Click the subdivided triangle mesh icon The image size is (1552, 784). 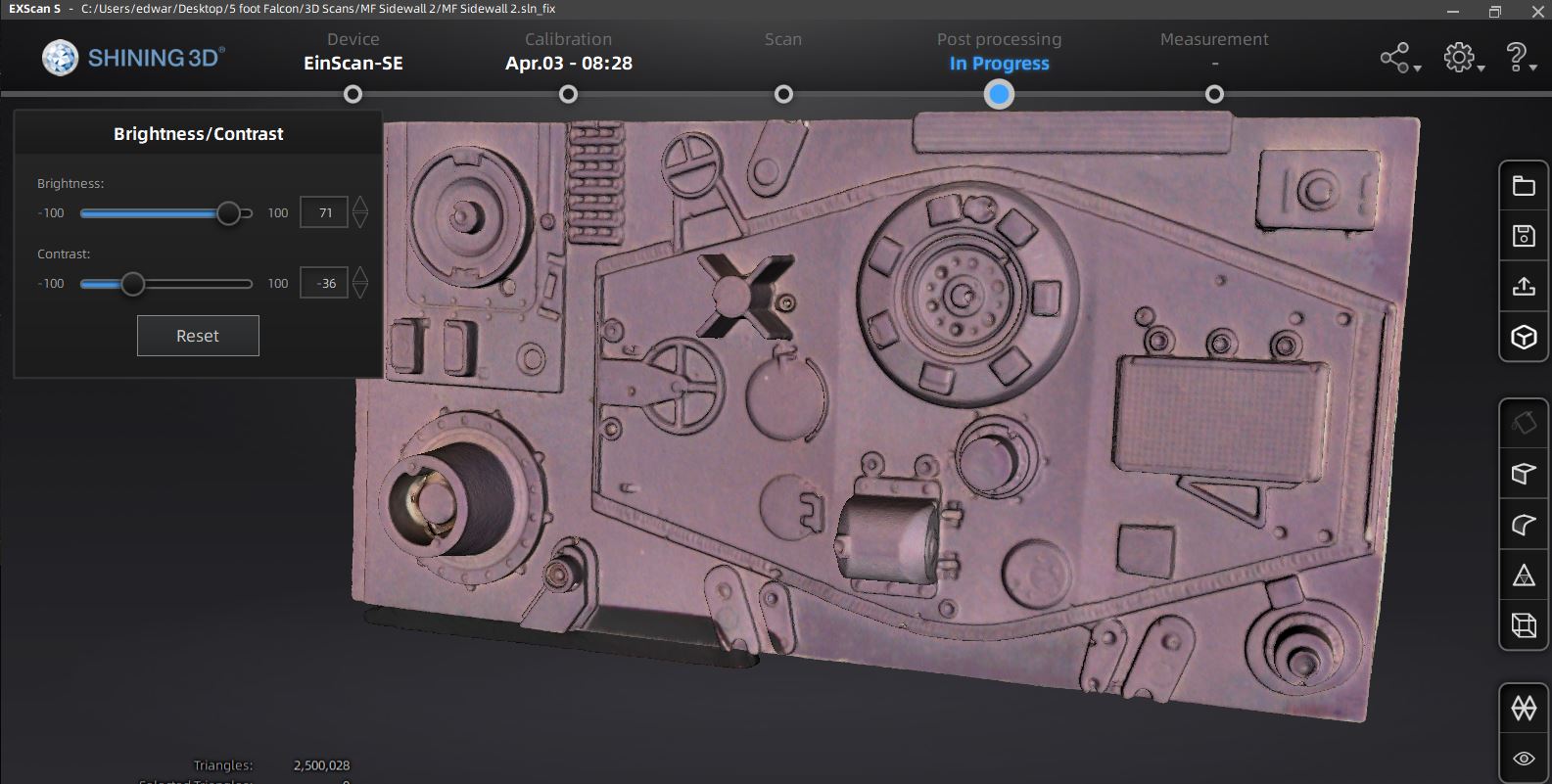(x=1524, y=576)
